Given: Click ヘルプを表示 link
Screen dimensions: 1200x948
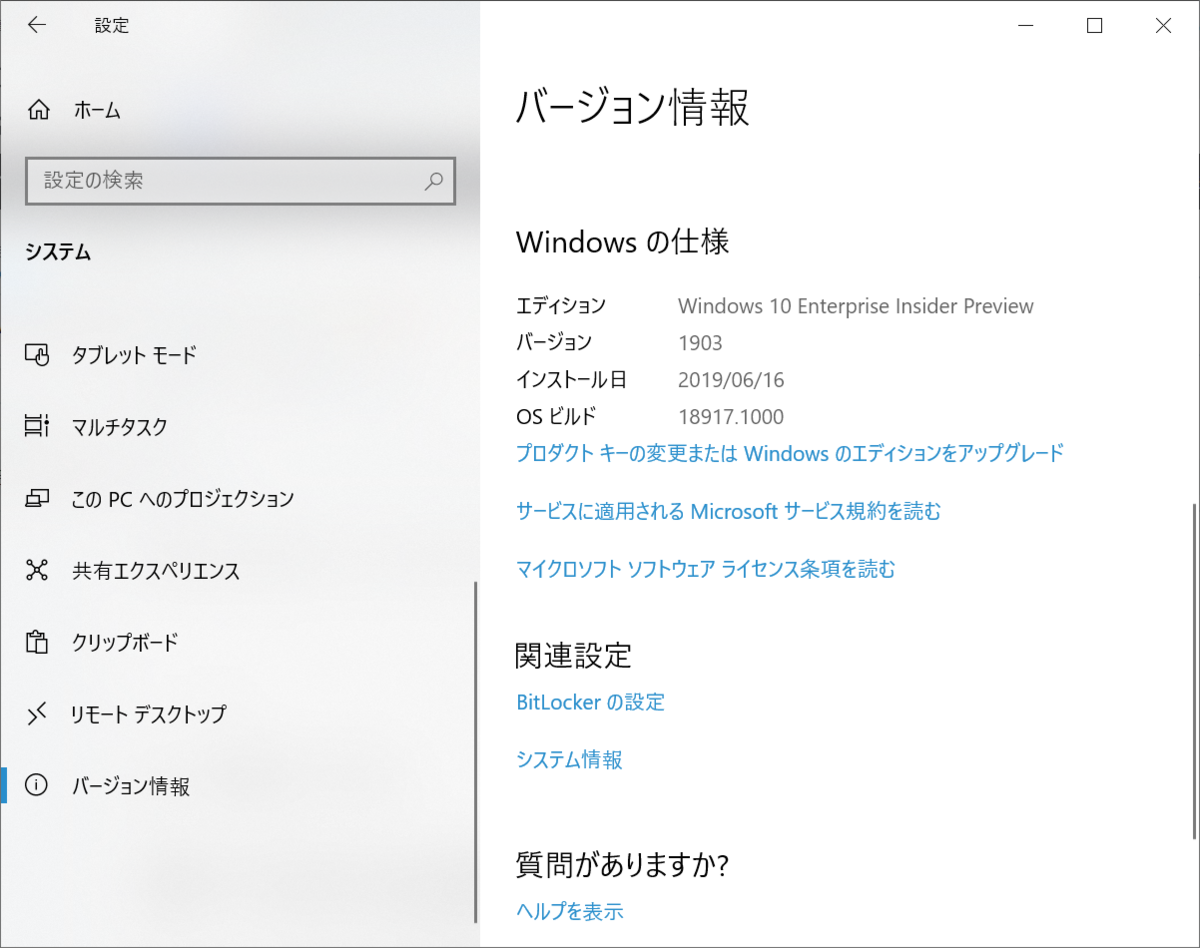Looking at the screenshot, I should [569, 911].
